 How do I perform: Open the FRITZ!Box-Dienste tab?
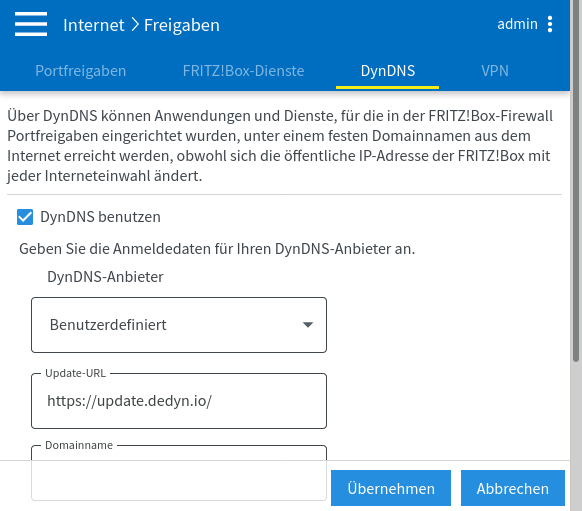tap(243, 71)
